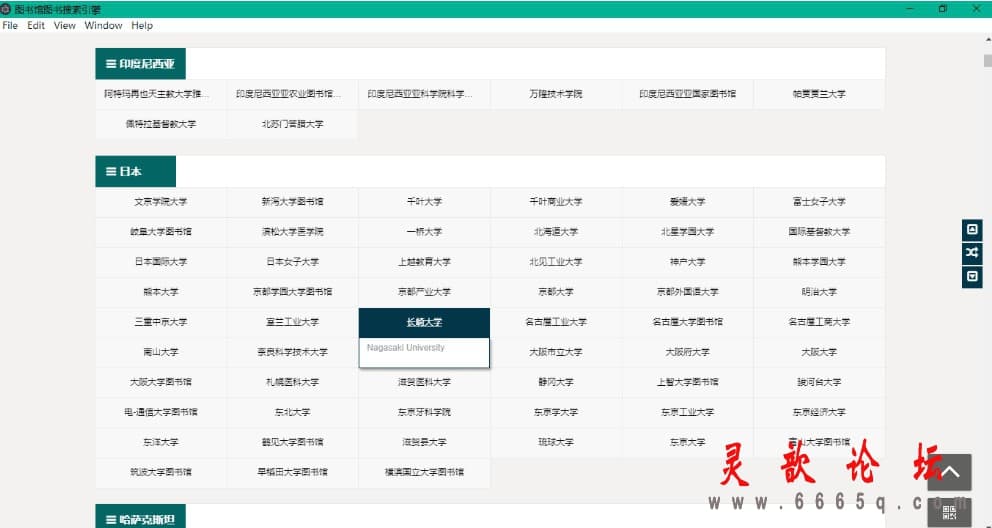The image size is (992, 528).
Task: Click the shuffle icon in the side toolbar
Action: coord(972,253)
